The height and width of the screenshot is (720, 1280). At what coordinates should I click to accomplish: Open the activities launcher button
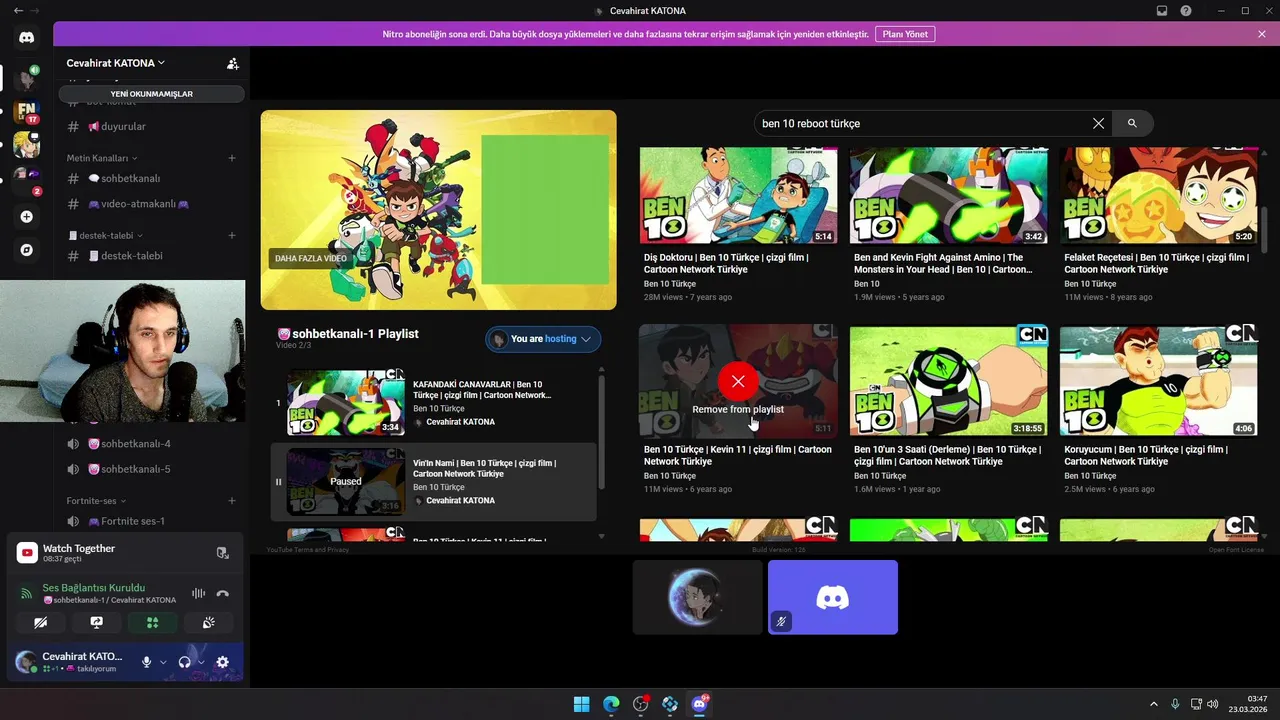pyautogui.click(x=152, y=622)
